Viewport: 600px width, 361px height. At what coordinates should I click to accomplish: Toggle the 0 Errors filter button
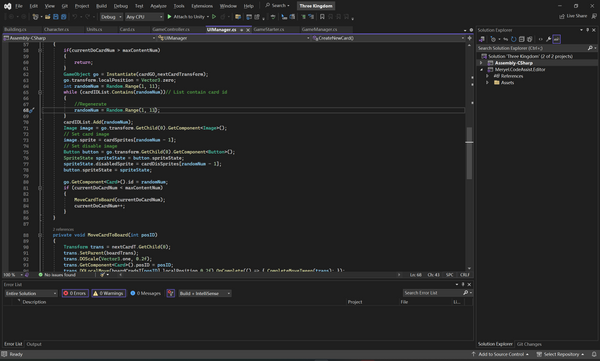pyautogui.click(x=75, y=294)
